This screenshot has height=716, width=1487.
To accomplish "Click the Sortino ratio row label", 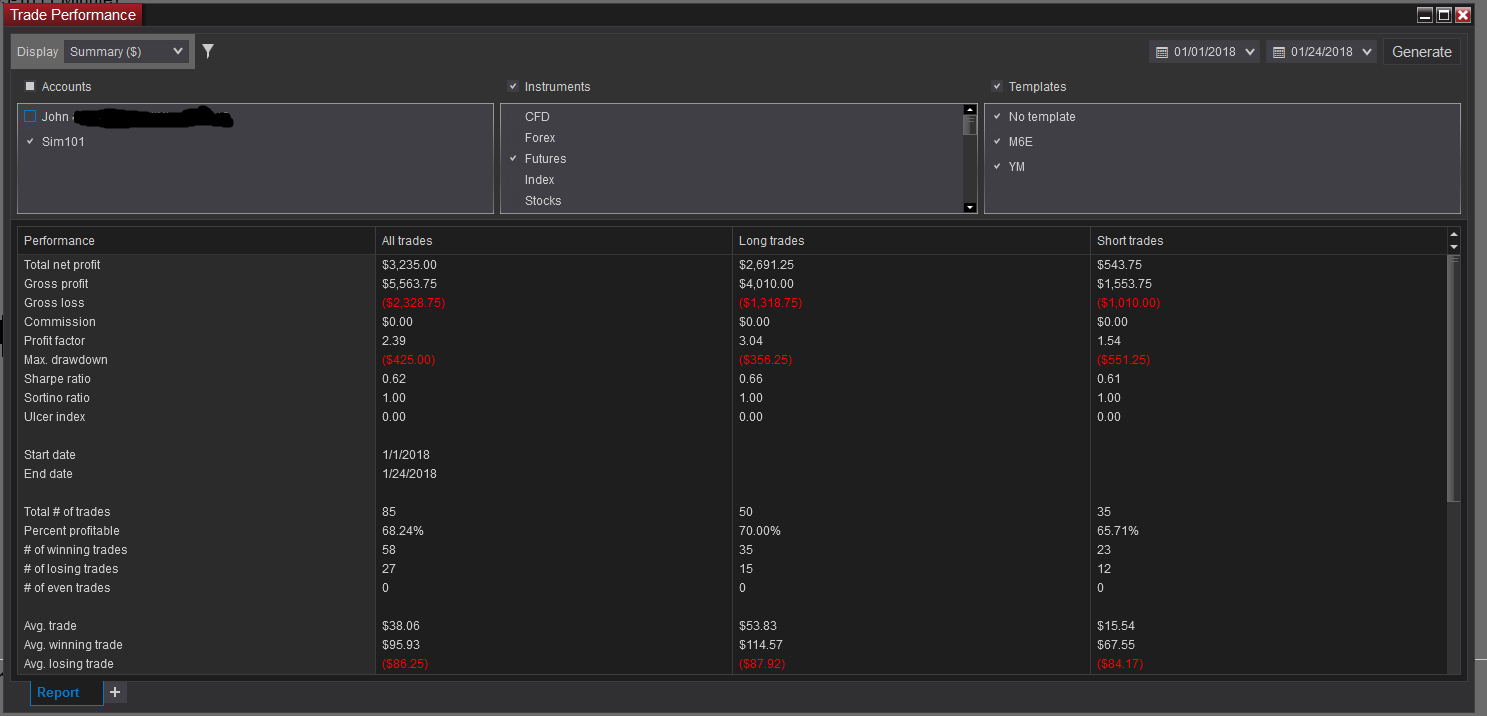I will tap(57, 398).
